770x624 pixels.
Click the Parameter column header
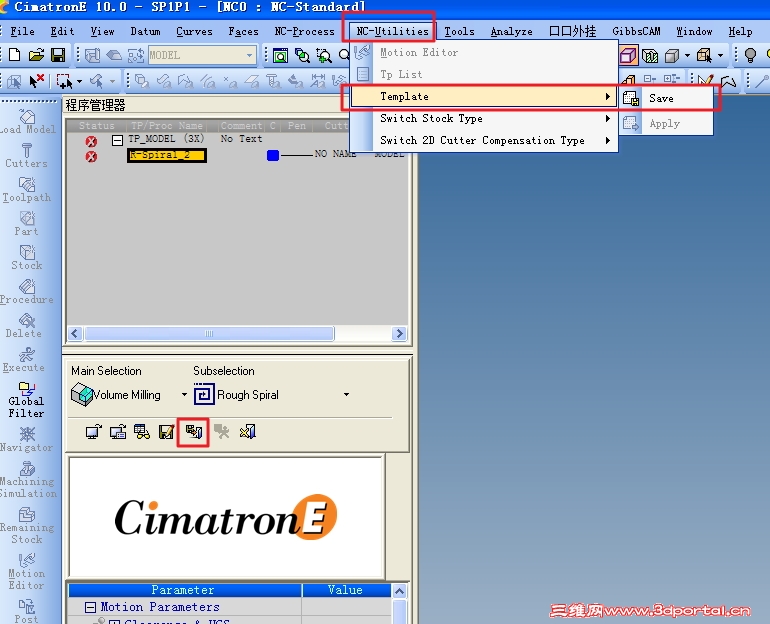(x=185, y=590)
